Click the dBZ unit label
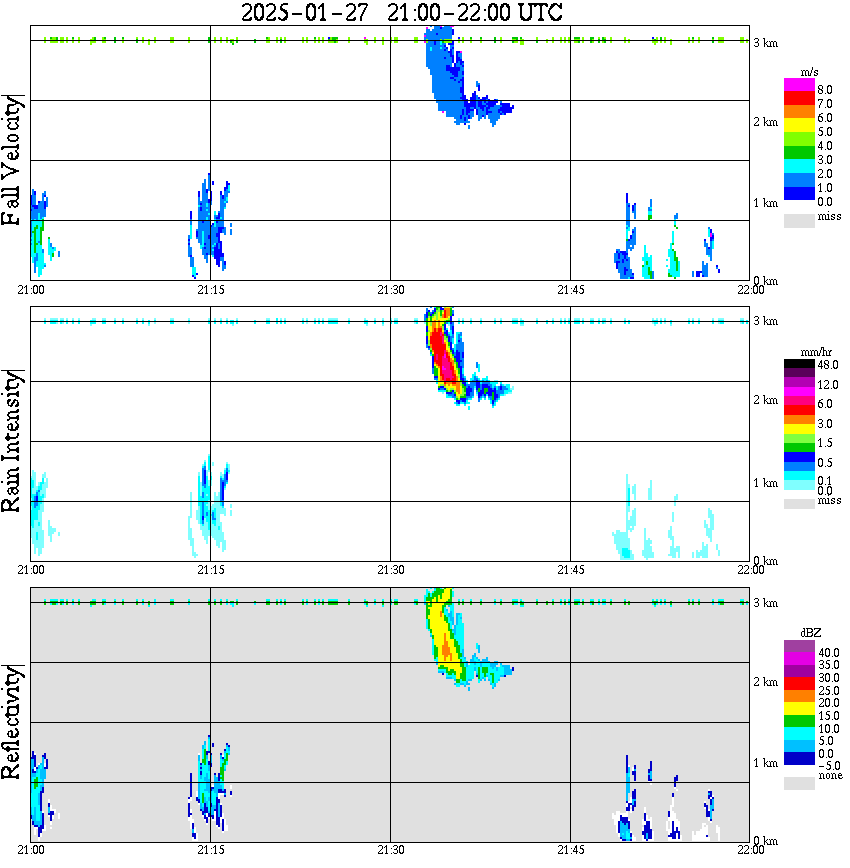 [811, 633]
